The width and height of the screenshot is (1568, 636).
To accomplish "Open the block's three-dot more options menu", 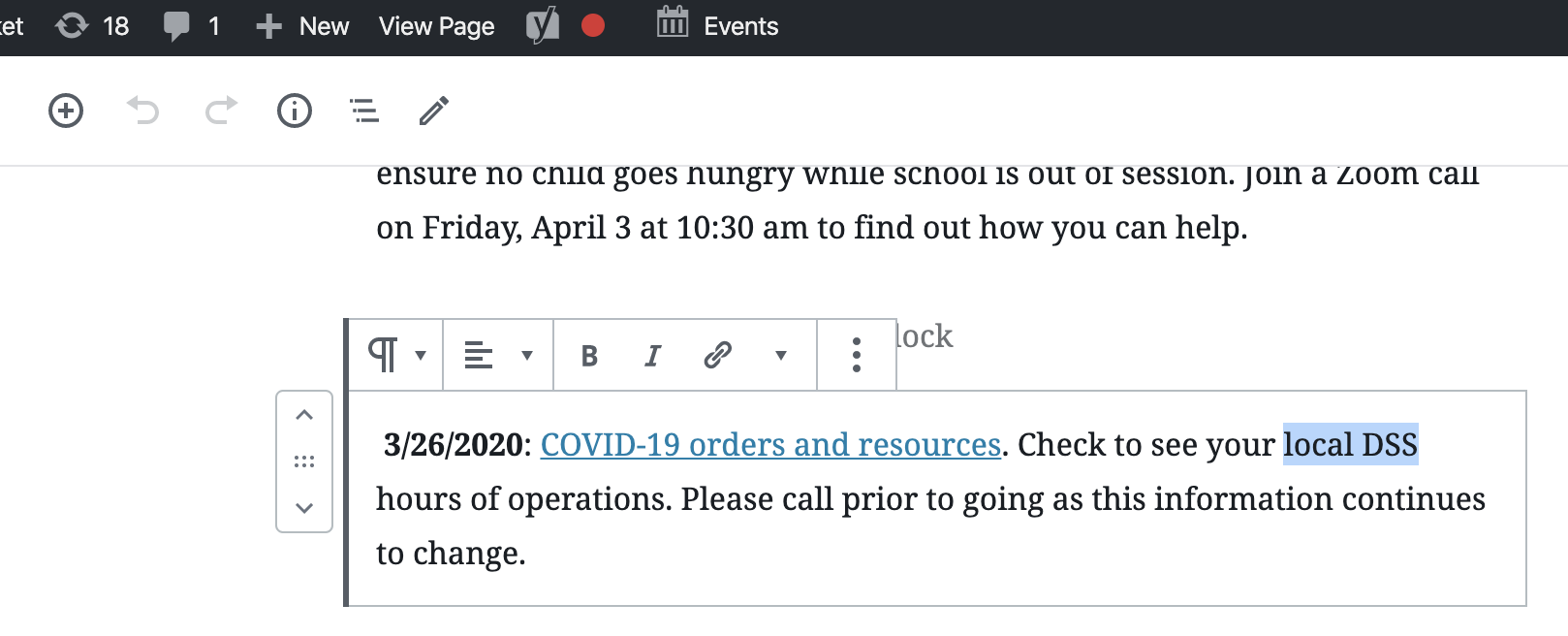I will (857, 355).
